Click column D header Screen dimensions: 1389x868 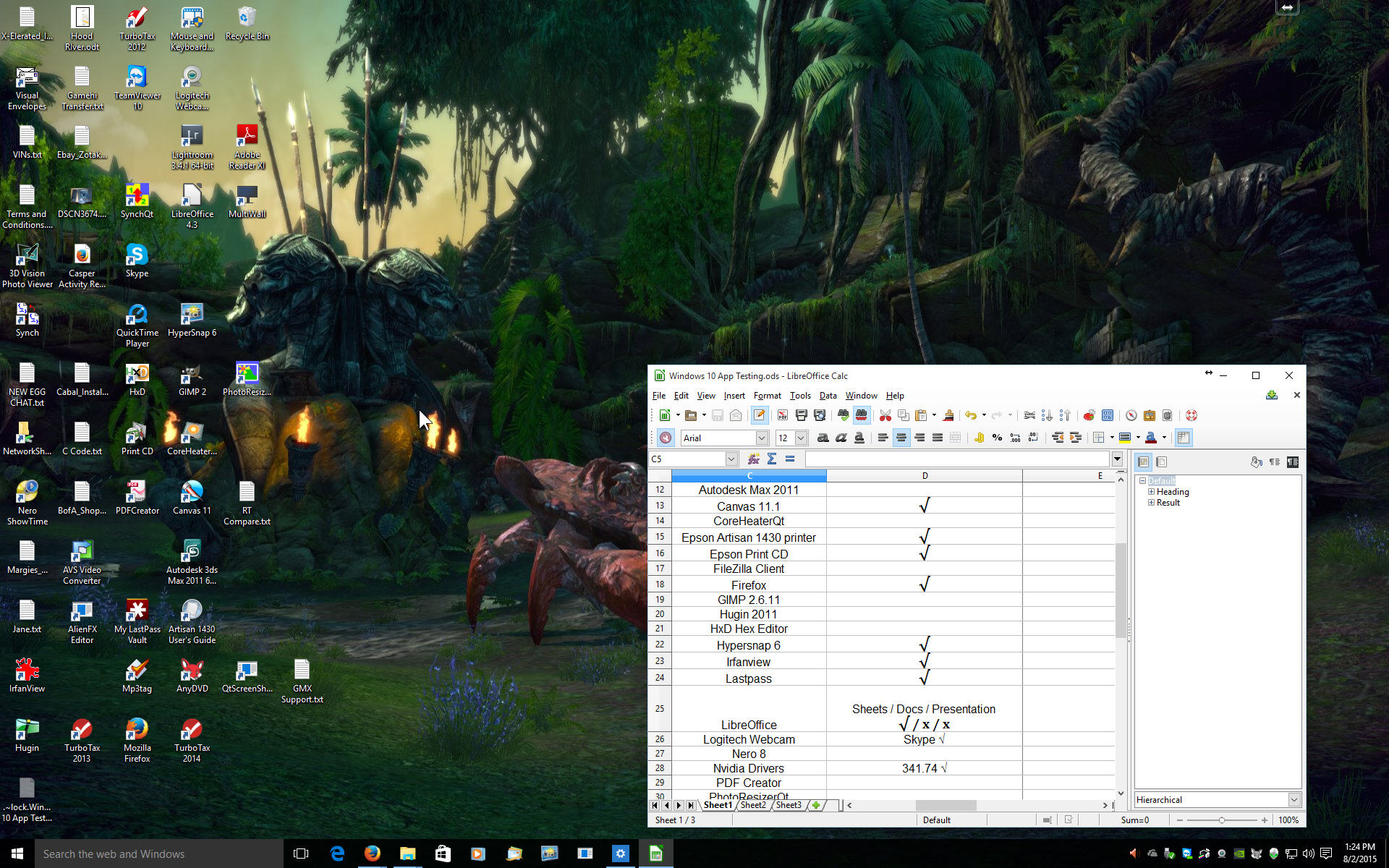click(925, 475)
